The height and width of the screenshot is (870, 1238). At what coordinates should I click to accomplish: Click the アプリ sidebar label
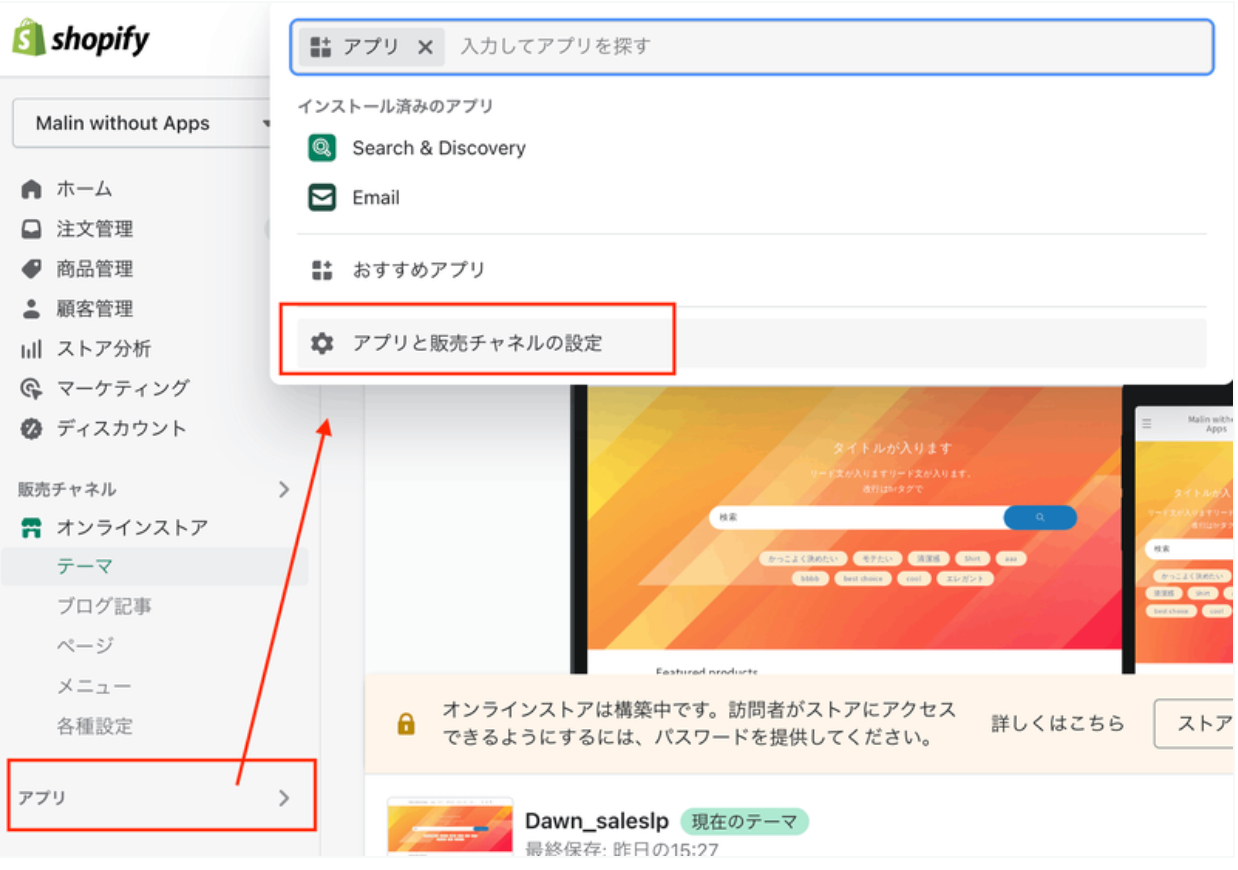tap(42, 798)
